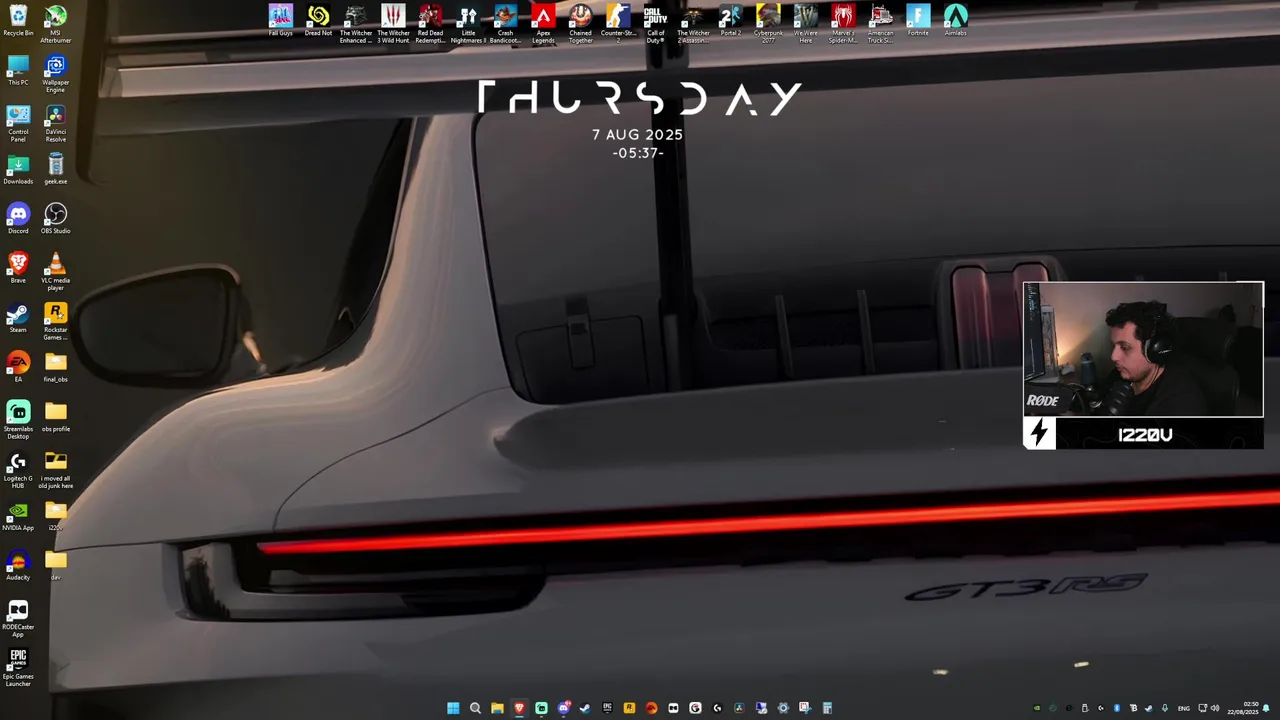
Task: Select Cyberpunk 2077 desktop shortcut
Action: click(x=768, y=24)
